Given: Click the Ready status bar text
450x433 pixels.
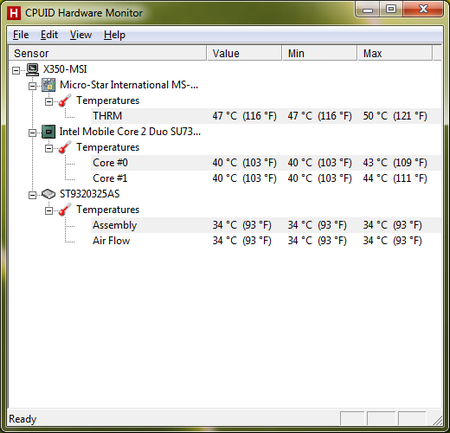Looking at the screenshot, I should 22,419.
